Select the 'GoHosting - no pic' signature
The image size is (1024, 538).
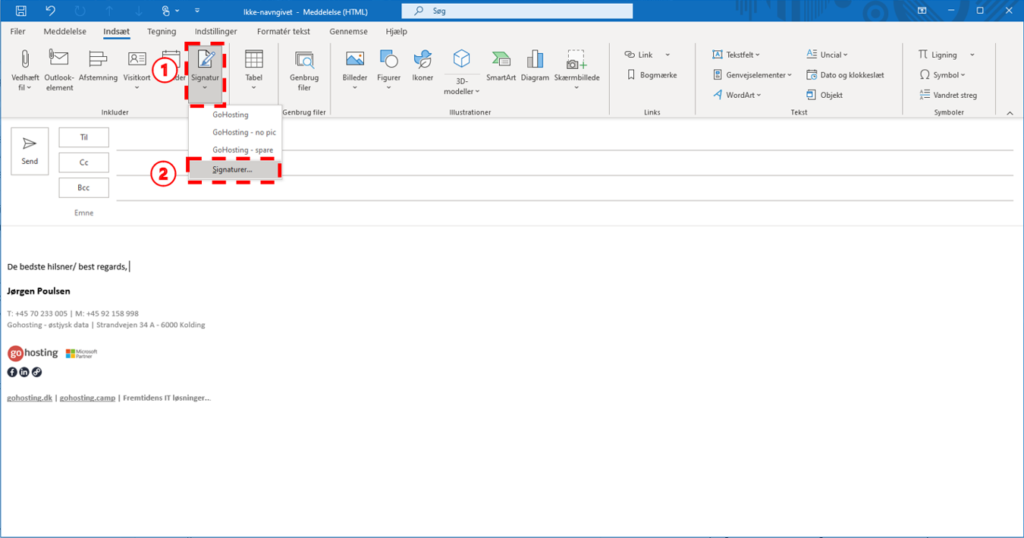[x=240, y=132]
